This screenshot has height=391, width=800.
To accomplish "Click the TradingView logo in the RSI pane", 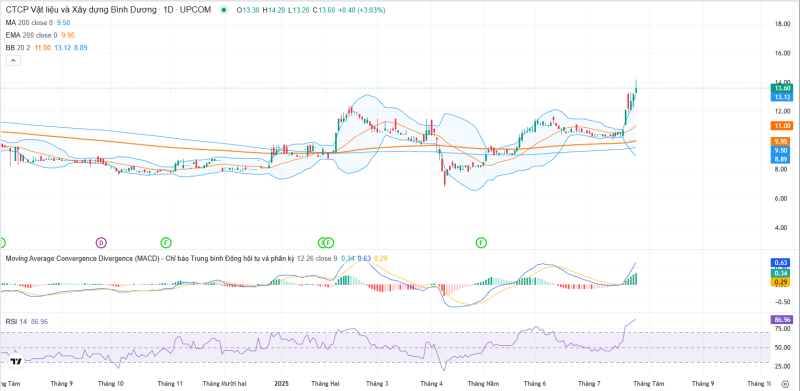I will point(16,361).
